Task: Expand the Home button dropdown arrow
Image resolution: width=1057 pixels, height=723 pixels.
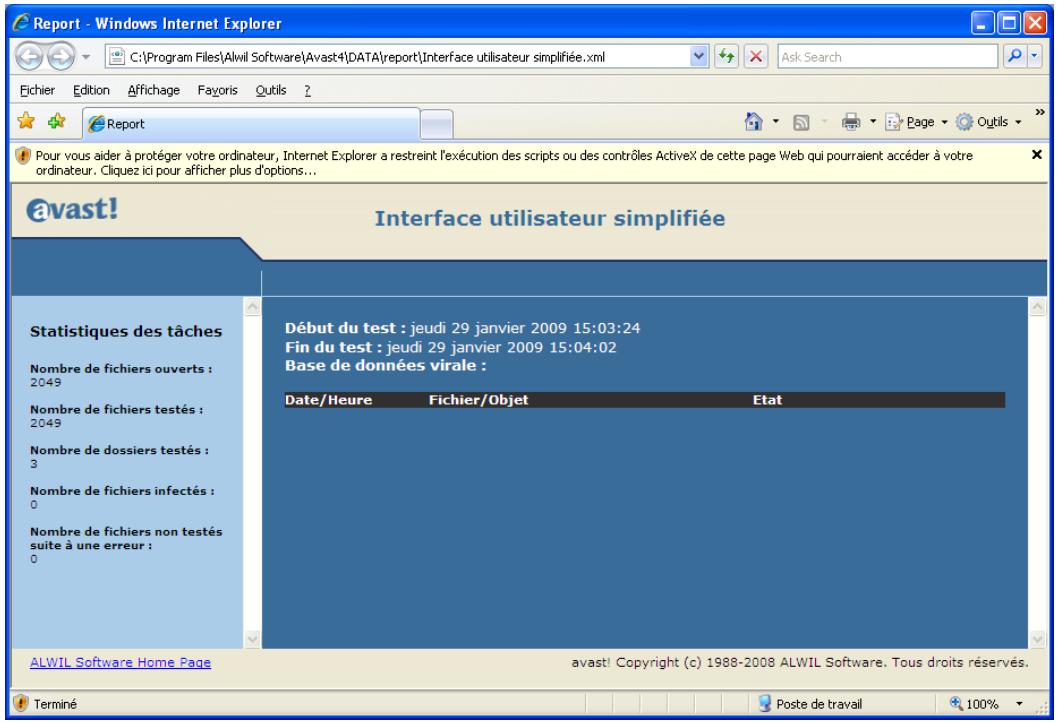Action: coord(775,122)
